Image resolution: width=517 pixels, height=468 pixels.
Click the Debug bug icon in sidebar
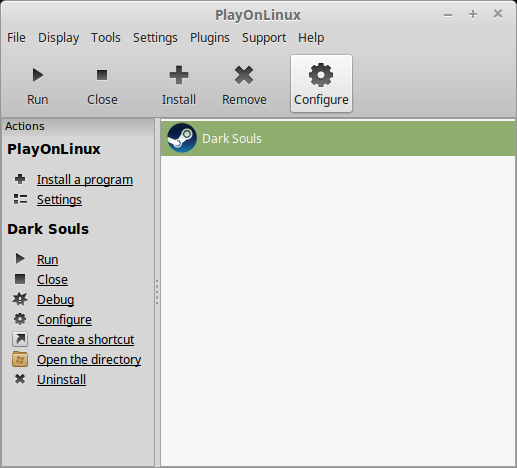point(20,299)
